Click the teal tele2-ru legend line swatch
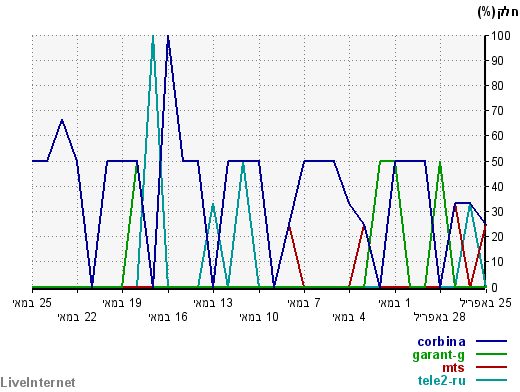The image size is (520, 392). 491,380
